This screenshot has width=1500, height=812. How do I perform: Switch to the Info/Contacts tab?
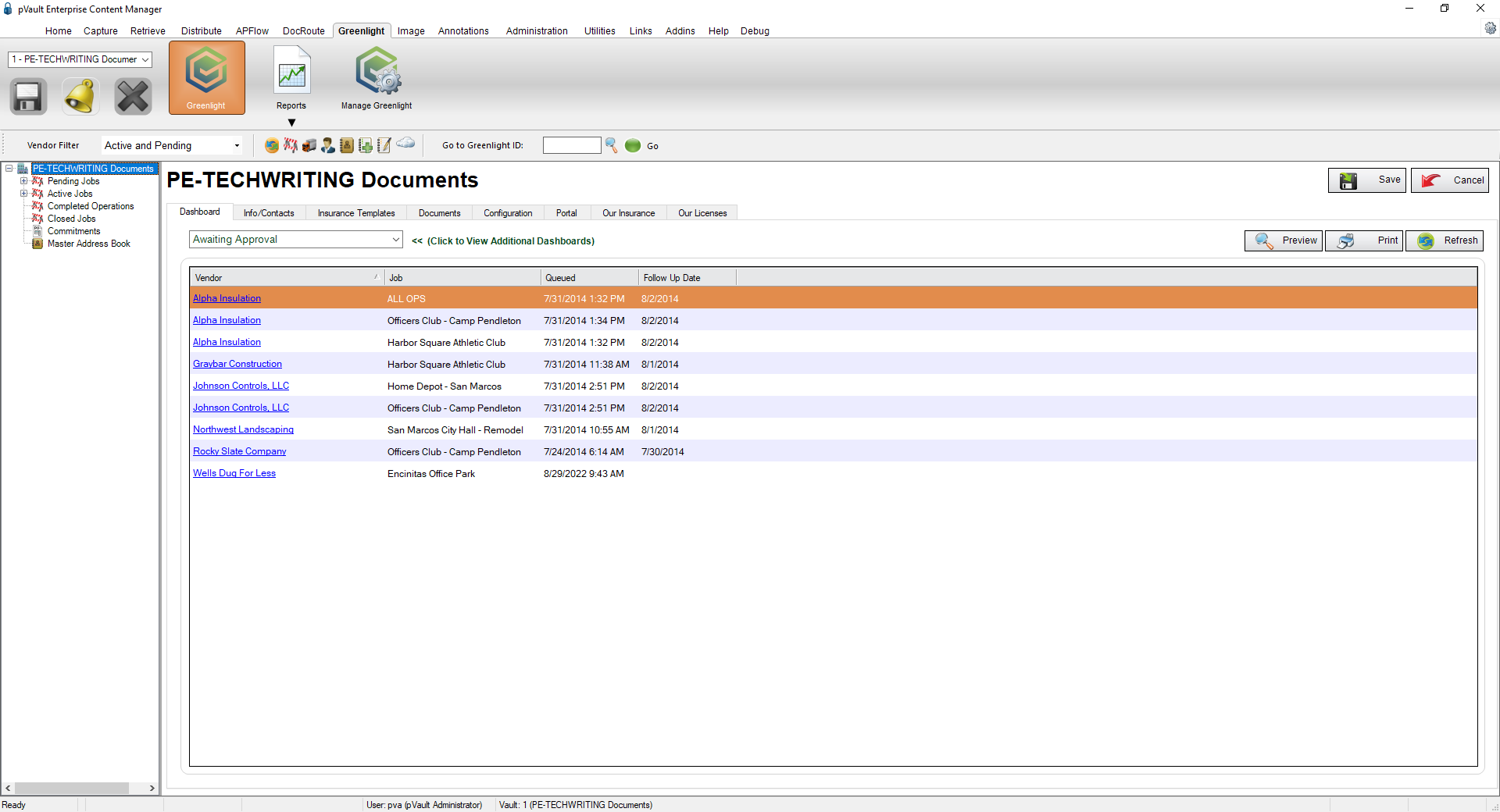(x=269, y=213)
